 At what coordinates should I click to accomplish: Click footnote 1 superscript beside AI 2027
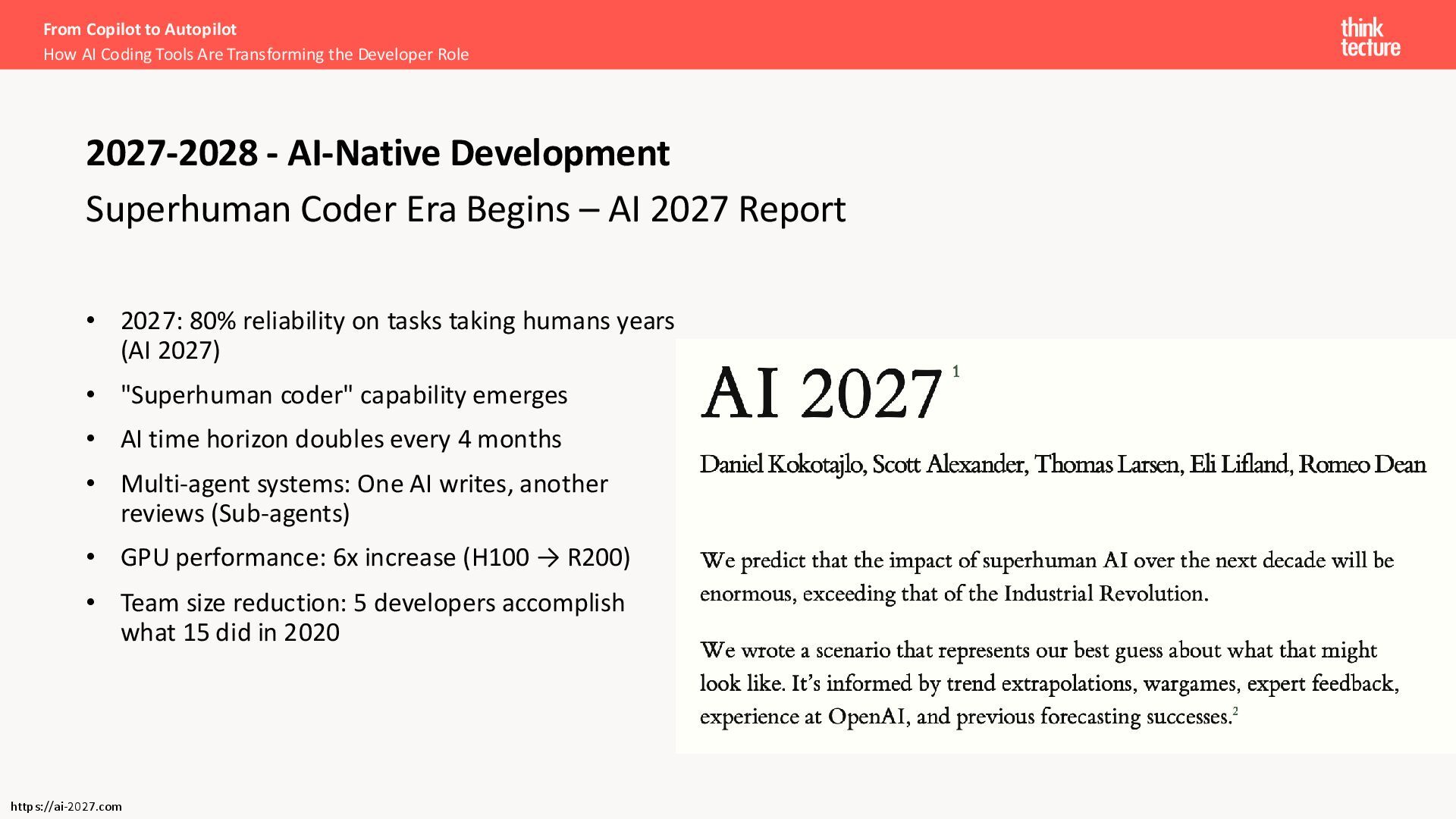coord(955,372)
